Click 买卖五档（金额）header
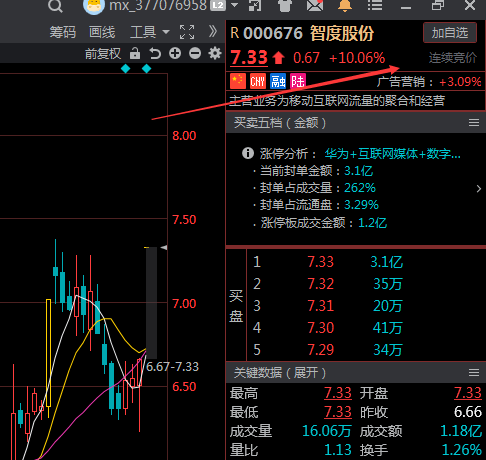 (x=280, y=123)
